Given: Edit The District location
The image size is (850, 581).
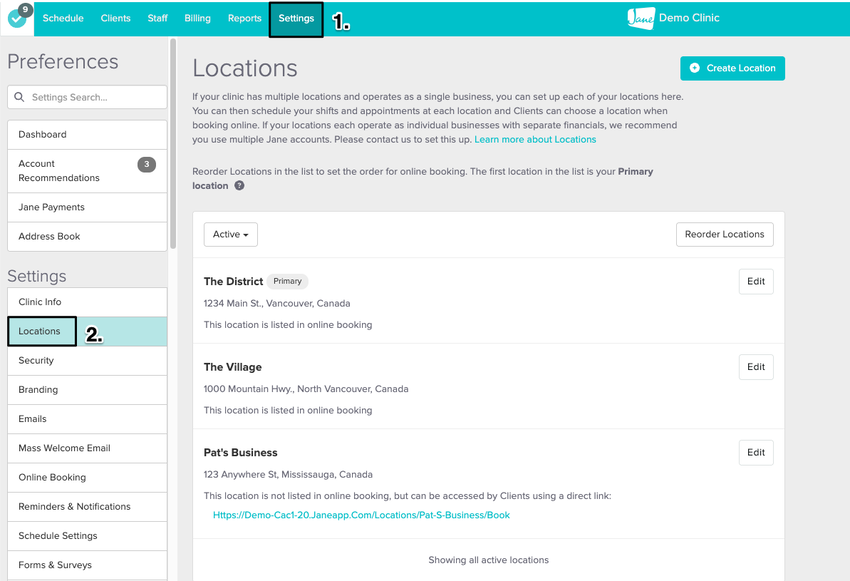Looking at the screenshot, I should pyautogui.click(x=755, y=281).
